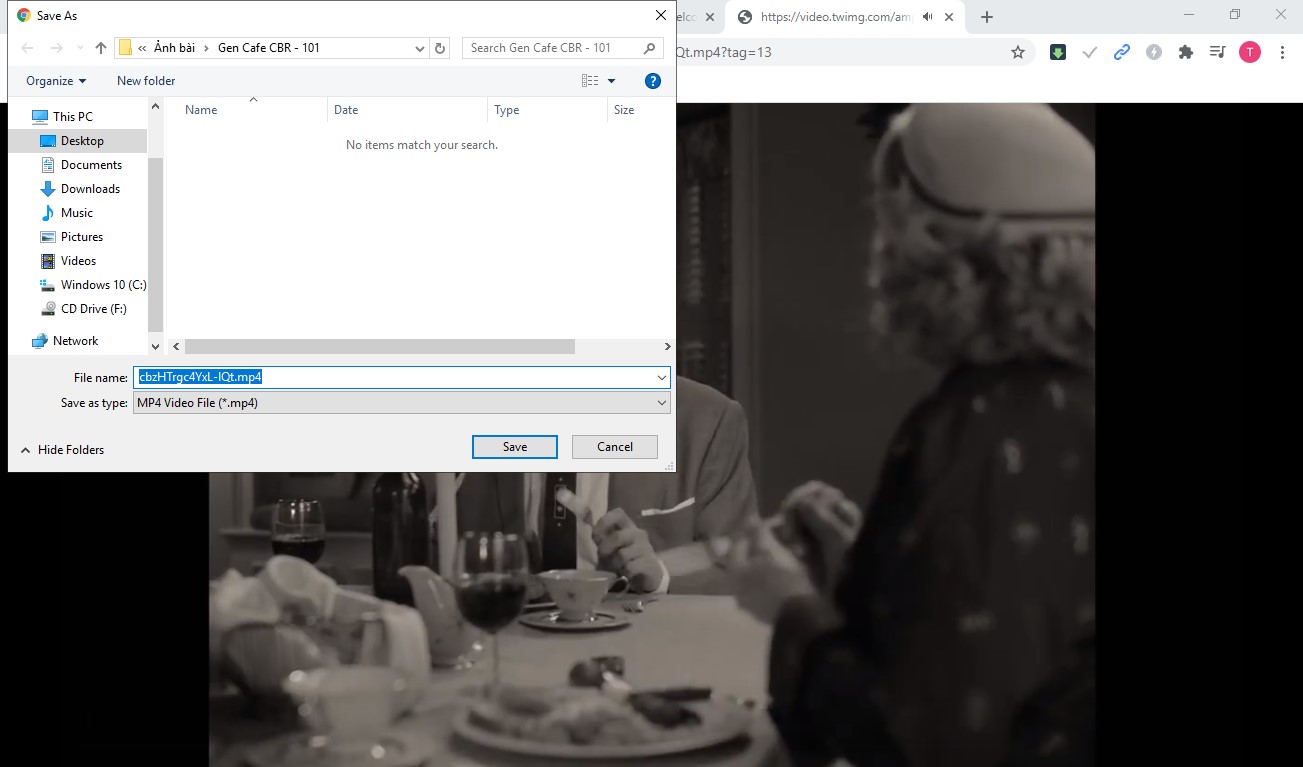This screenshot has height=767, width=1303.
Task: Open the puzzle-piece Extensions icon
Action: (1185, 51)
